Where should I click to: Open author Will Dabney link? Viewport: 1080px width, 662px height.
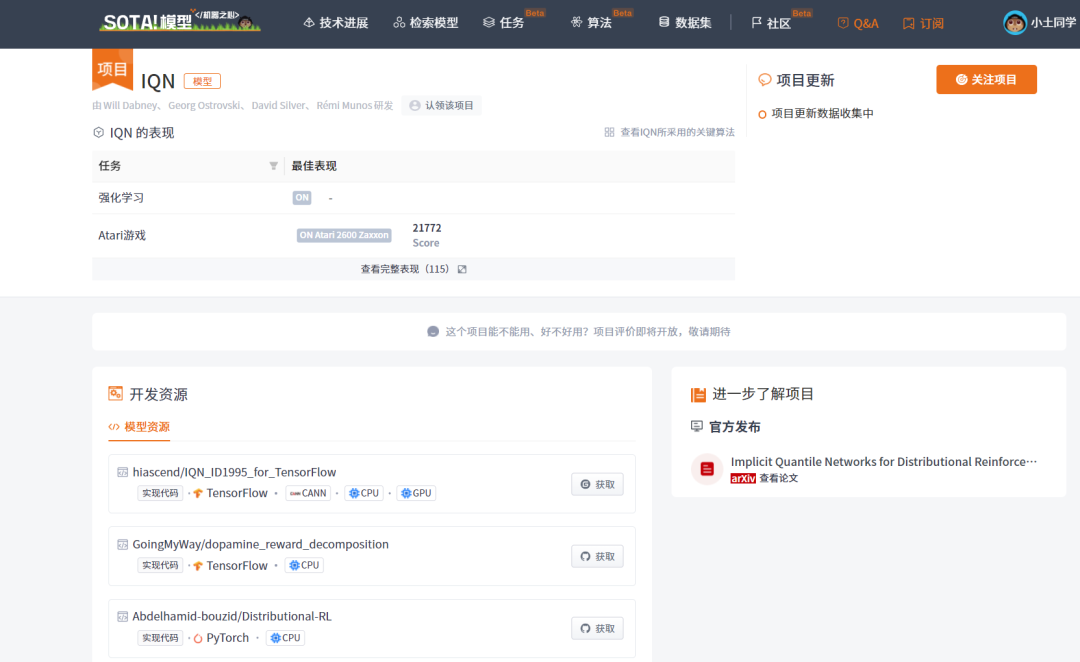(131, 105)
